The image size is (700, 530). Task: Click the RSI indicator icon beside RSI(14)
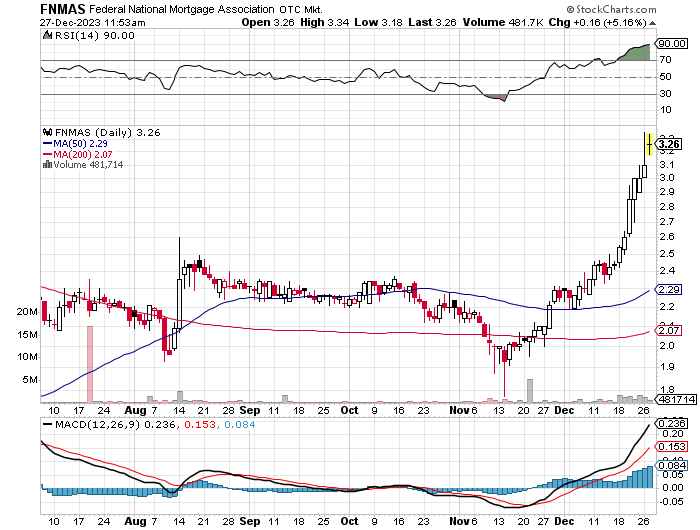click(x=47, y=35)
